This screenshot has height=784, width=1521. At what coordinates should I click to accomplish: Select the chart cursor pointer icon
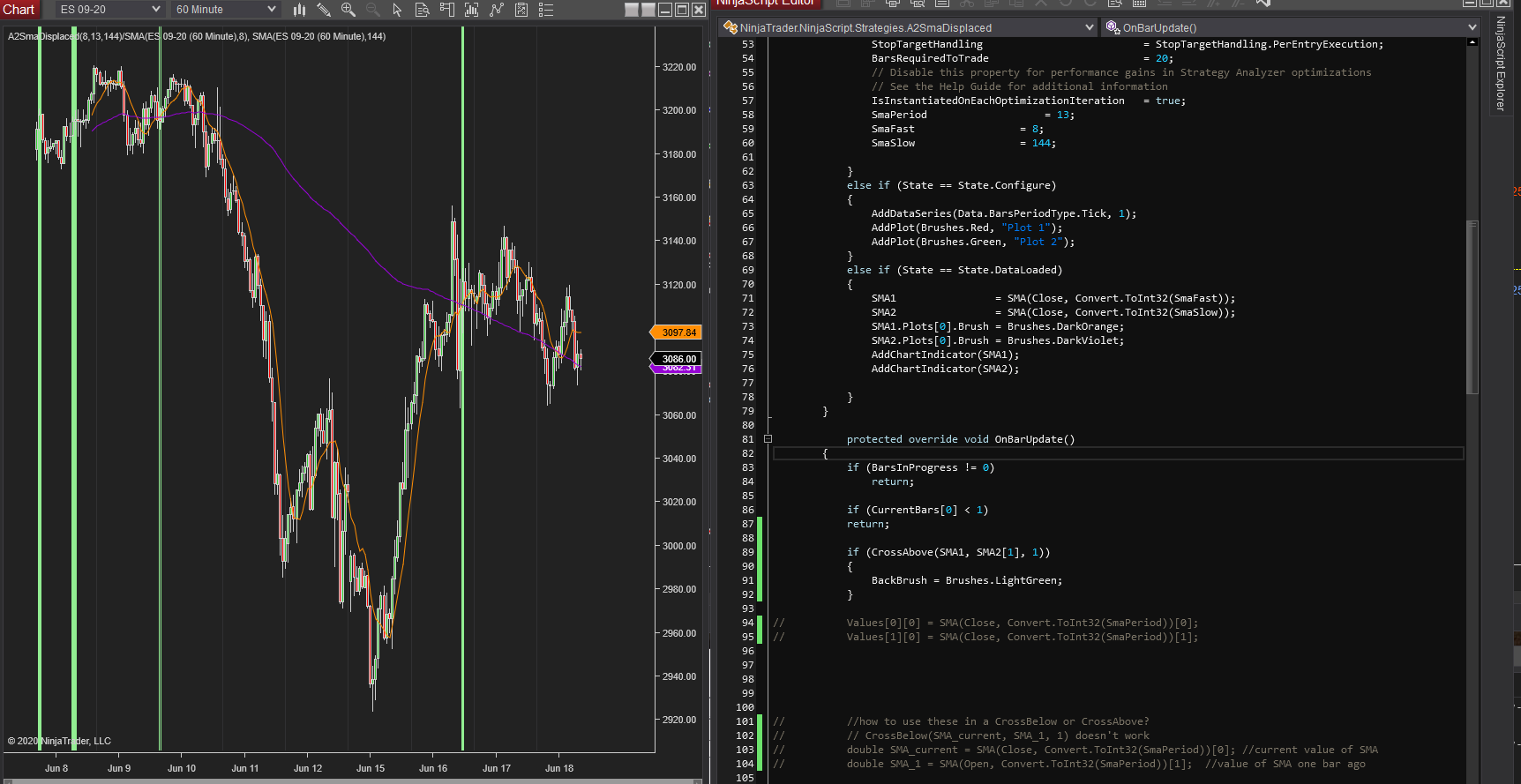tap(397, 10)
